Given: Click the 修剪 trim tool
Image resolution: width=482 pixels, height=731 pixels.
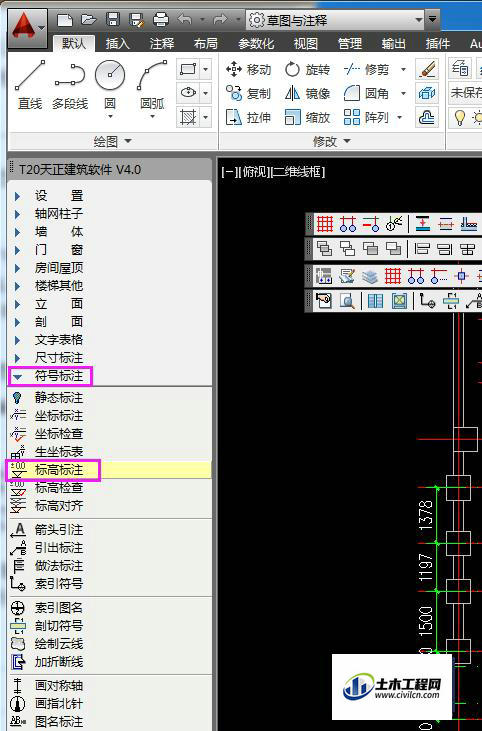Looking at the screenshot, I should coord(366,69).
